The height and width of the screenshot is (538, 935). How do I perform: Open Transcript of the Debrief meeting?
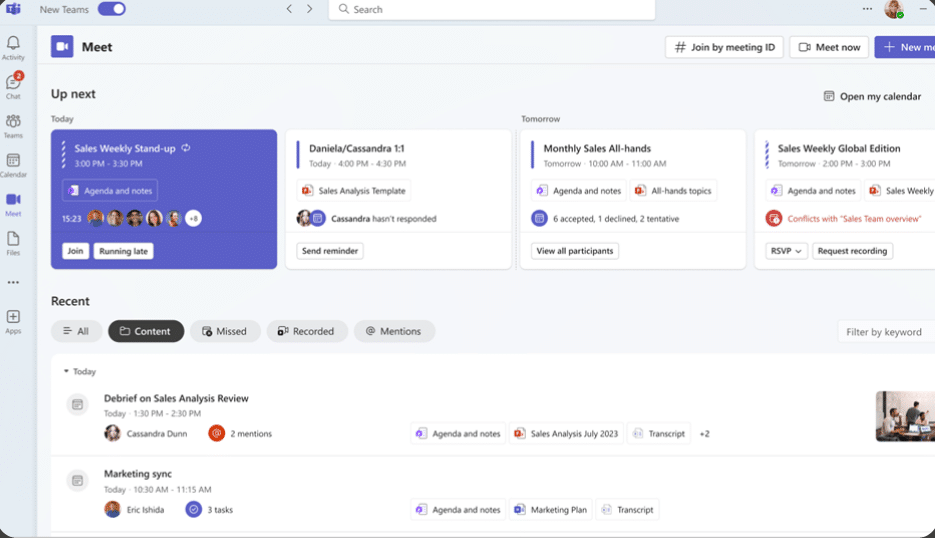coord(659,434)
